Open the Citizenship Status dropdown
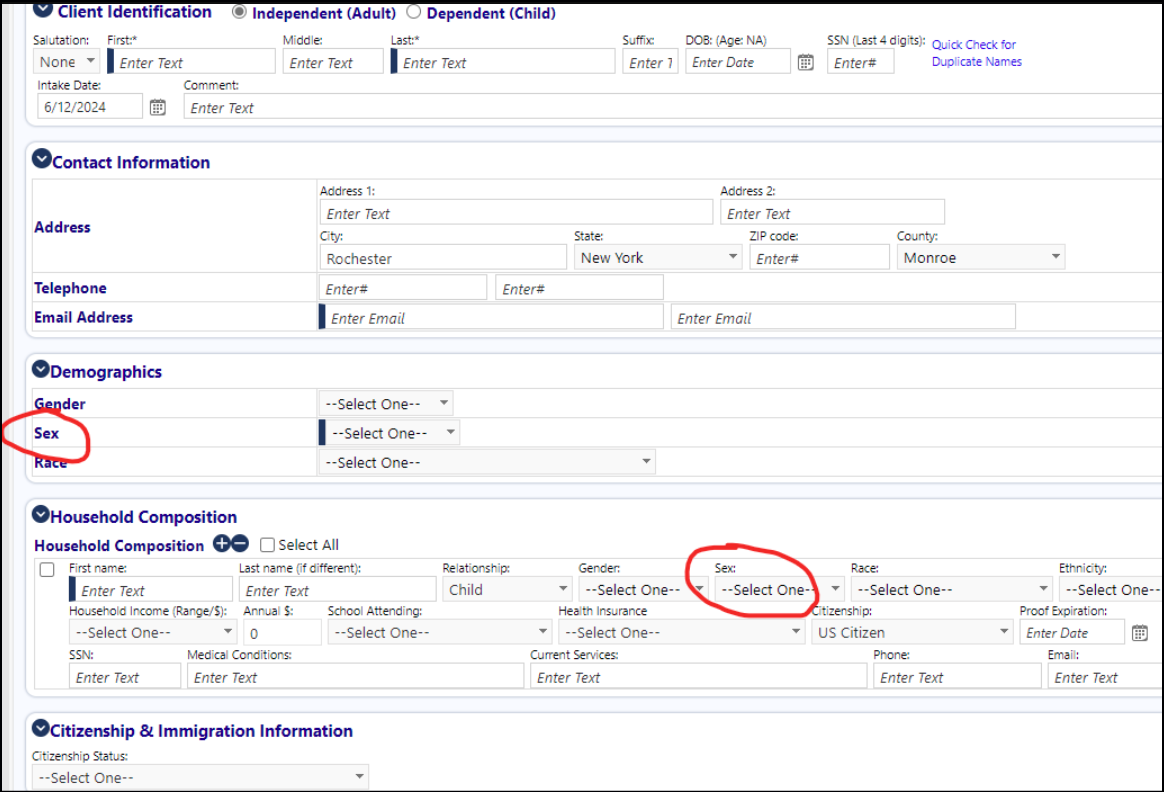Image resolution: width=1164 pixels, height=792 pixels. point(200,777)
